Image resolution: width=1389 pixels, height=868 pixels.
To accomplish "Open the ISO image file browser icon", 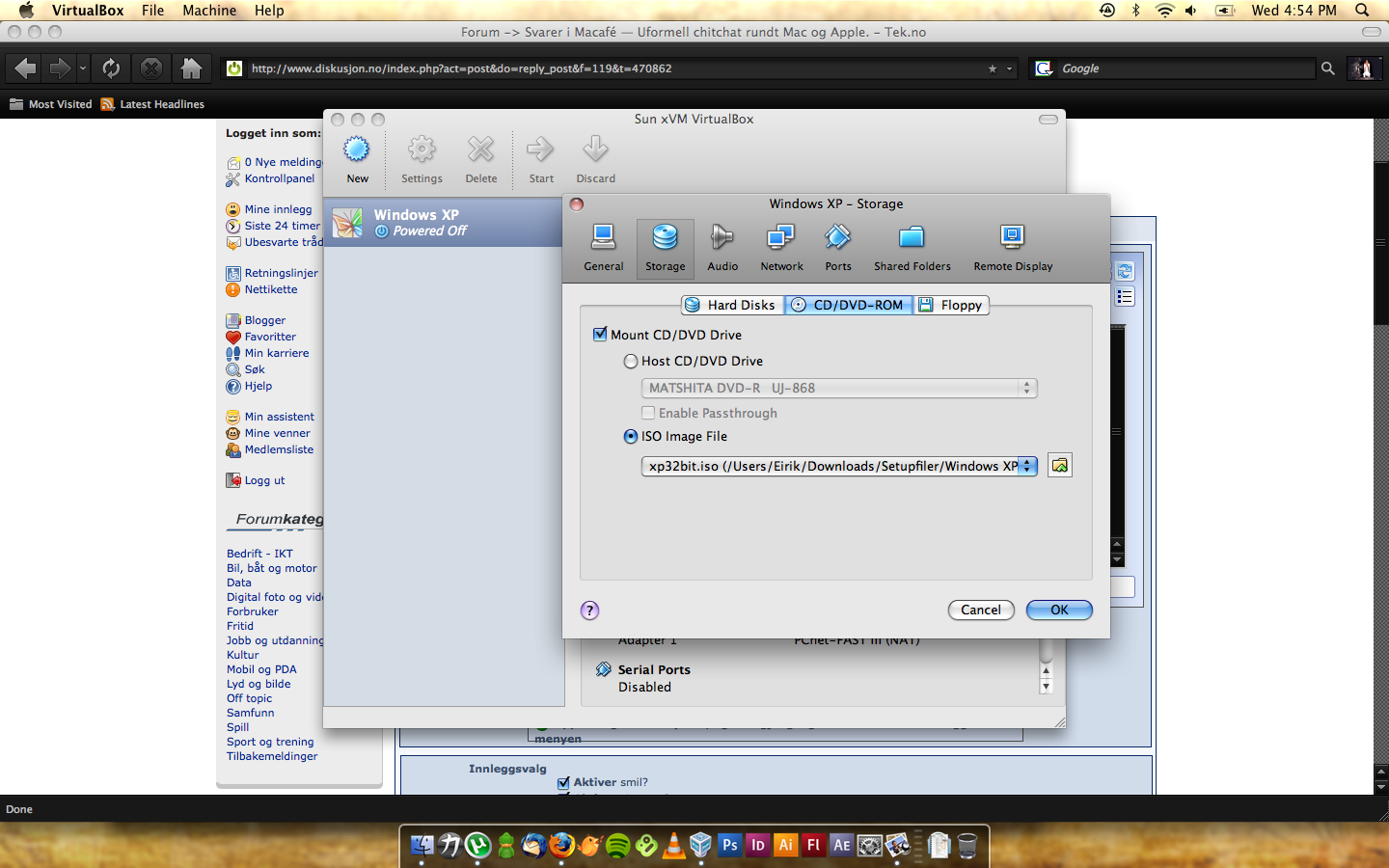I will (x=1060, y=466).
